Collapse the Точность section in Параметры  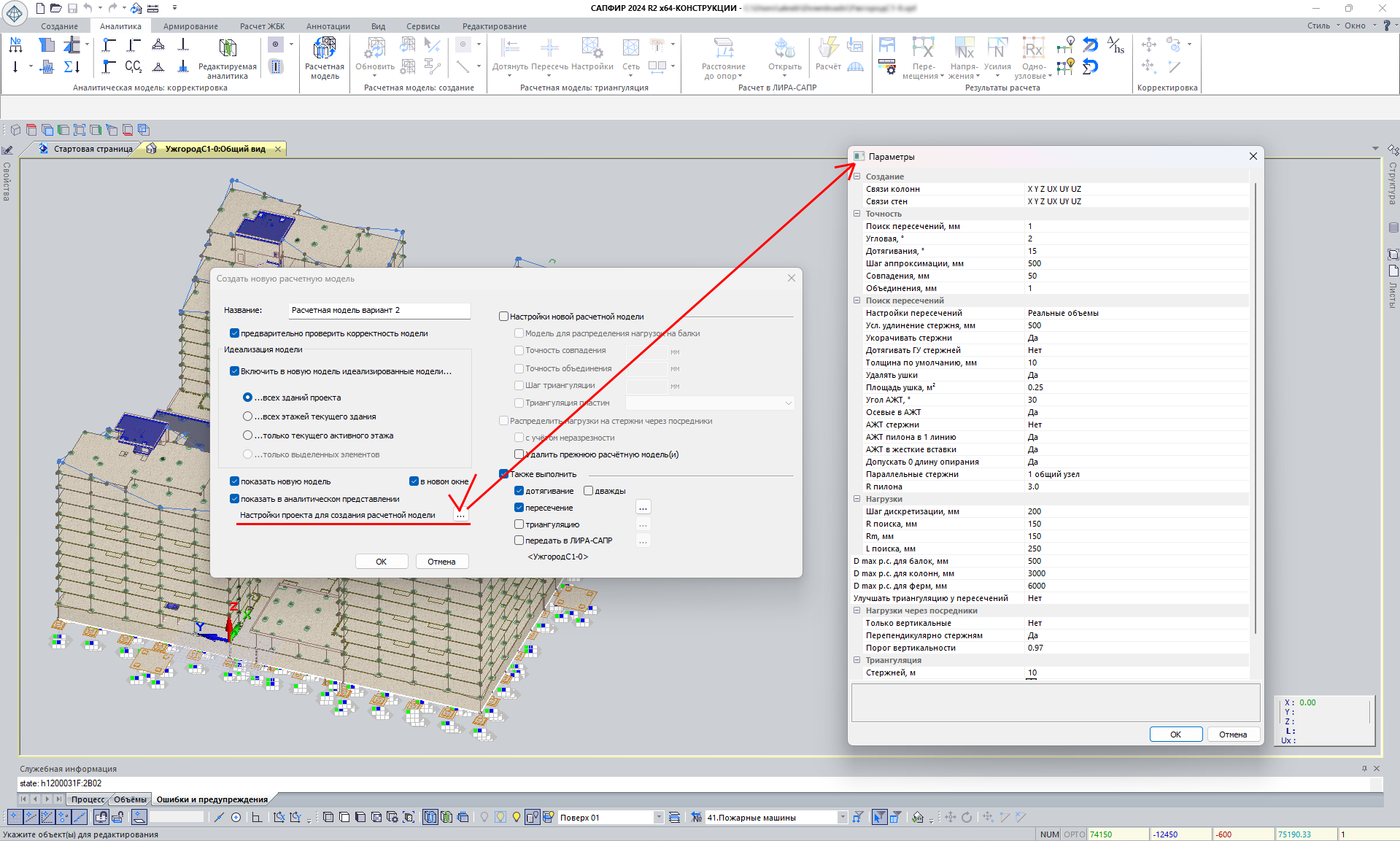857,214
